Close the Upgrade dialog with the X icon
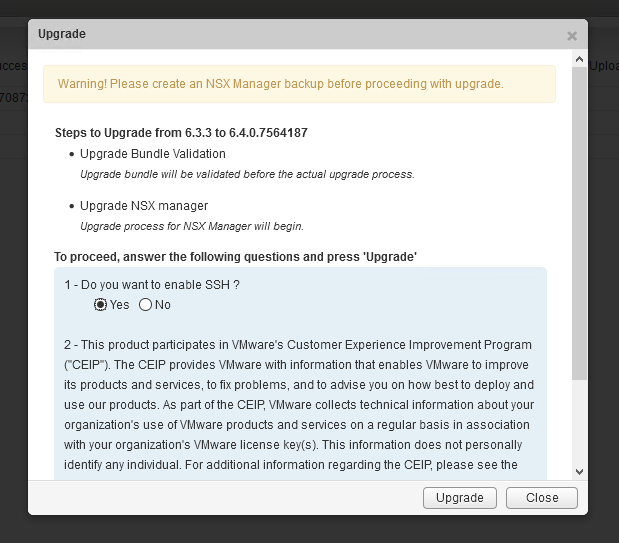The width and height of the screenshot is (619, 543). click(572, 36)
